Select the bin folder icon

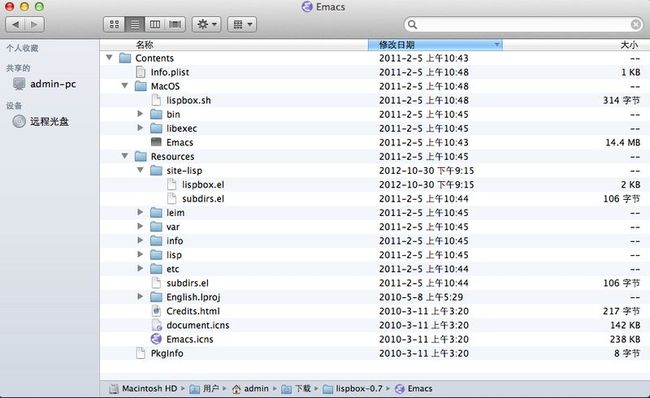[x=156, y=114]
